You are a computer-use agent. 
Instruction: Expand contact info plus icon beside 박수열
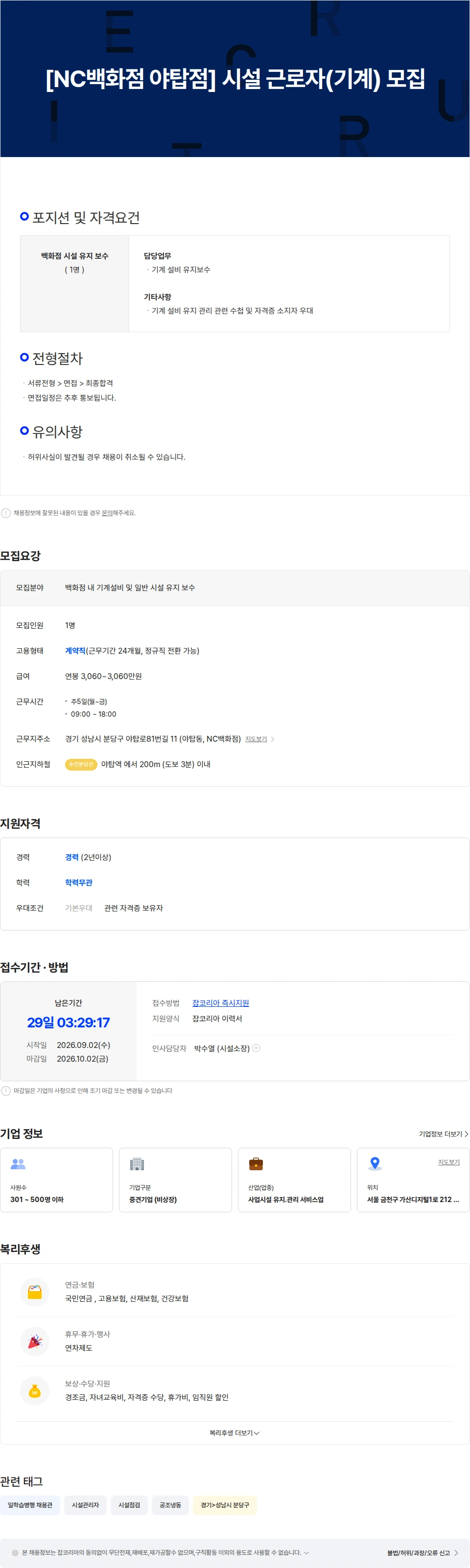[257, 1048]
